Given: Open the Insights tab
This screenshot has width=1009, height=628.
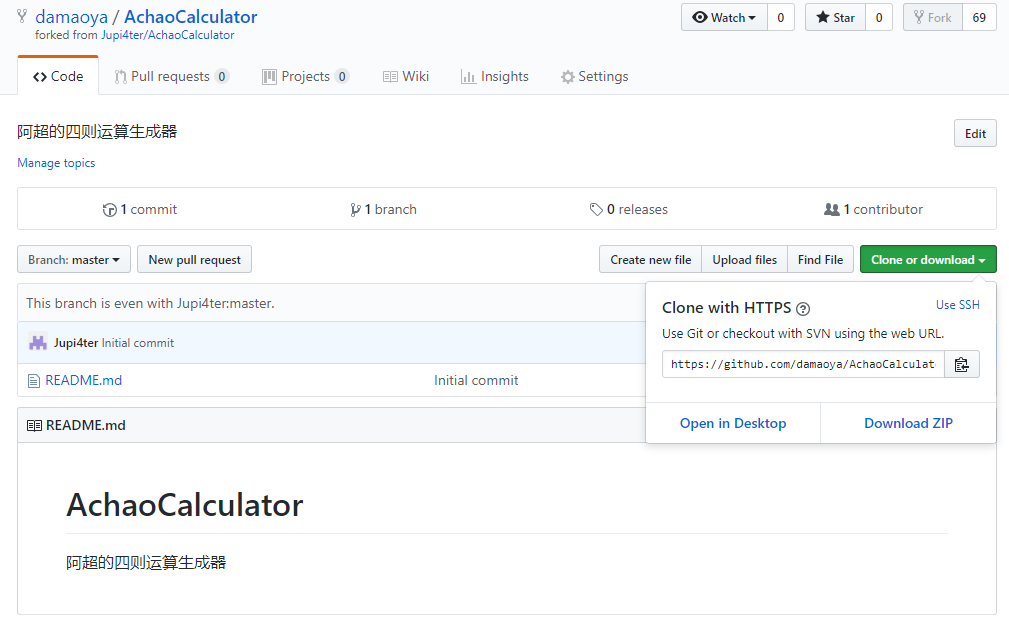Looking at the screenshot, I should (494, 76).
